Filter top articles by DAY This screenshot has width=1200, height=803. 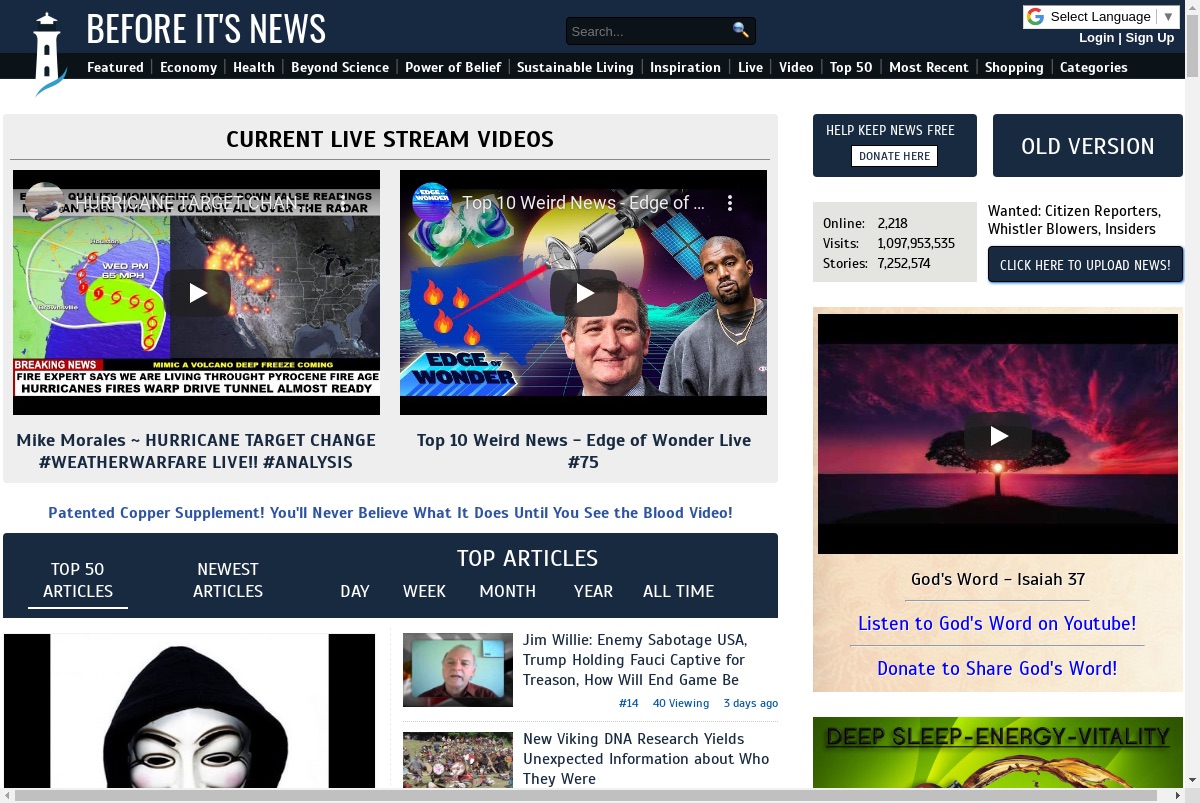(355, 591)
